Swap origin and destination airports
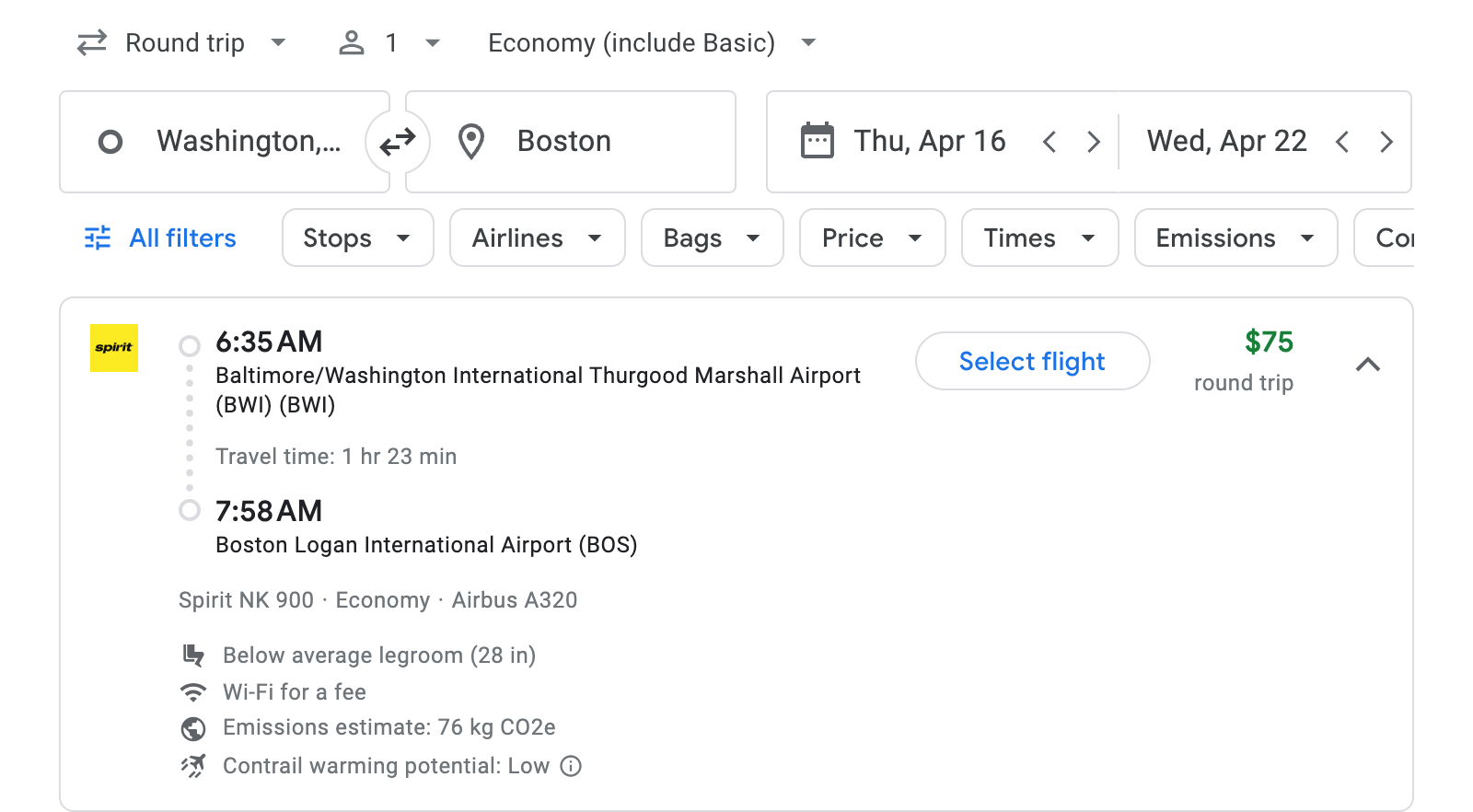 point(398,142)
